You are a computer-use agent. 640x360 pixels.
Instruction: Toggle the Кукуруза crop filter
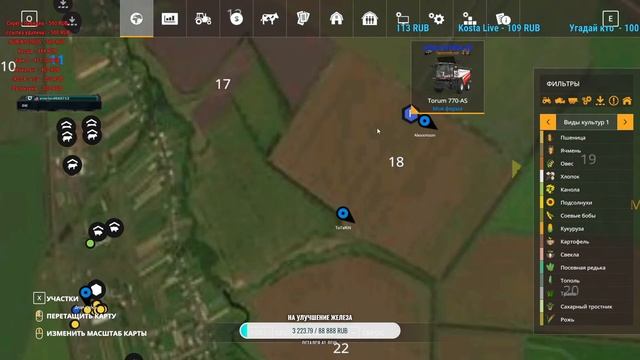pyautogui.click(x=587, y=229)
